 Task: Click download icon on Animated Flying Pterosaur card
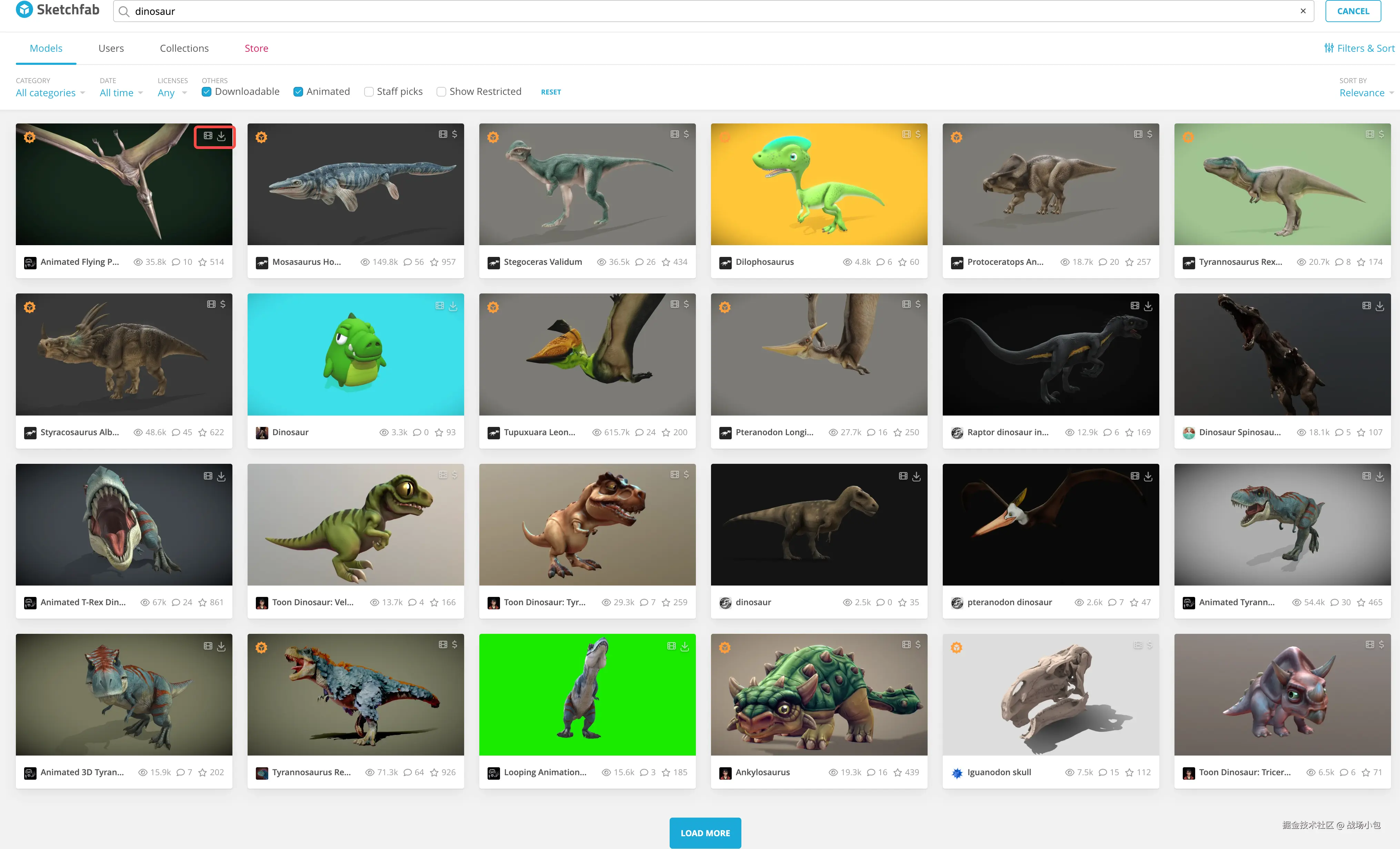(222, 137)
